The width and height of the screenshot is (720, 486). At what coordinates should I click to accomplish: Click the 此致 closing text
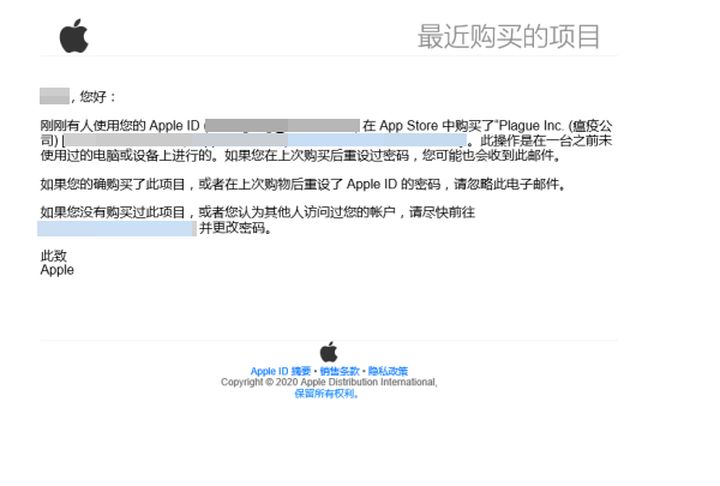(x=54, y=255)
